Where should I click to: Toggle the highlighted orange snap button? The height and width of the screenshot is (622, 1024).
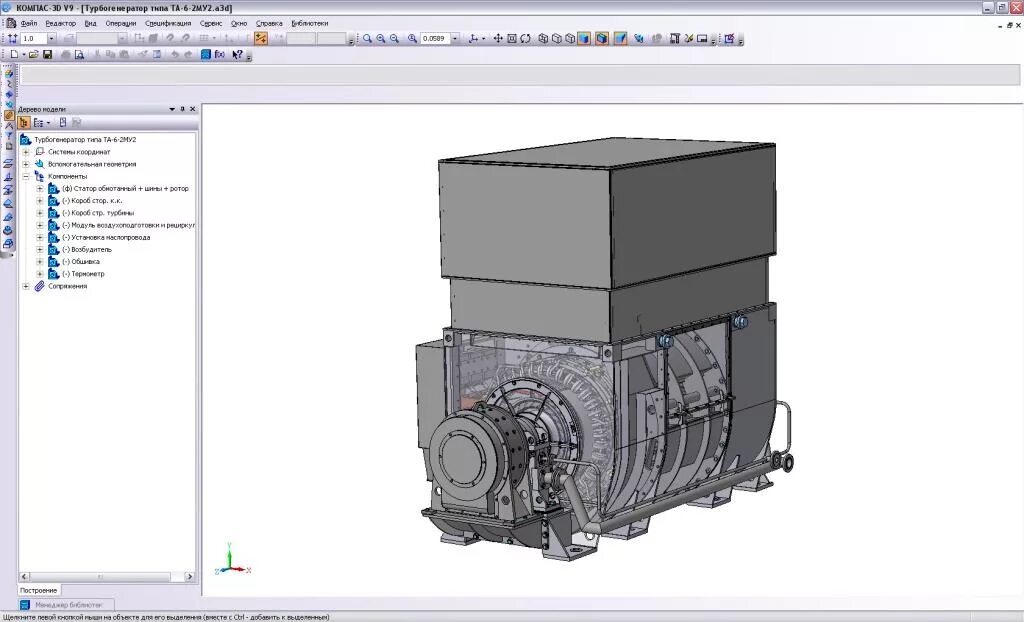tap(261, 39)
